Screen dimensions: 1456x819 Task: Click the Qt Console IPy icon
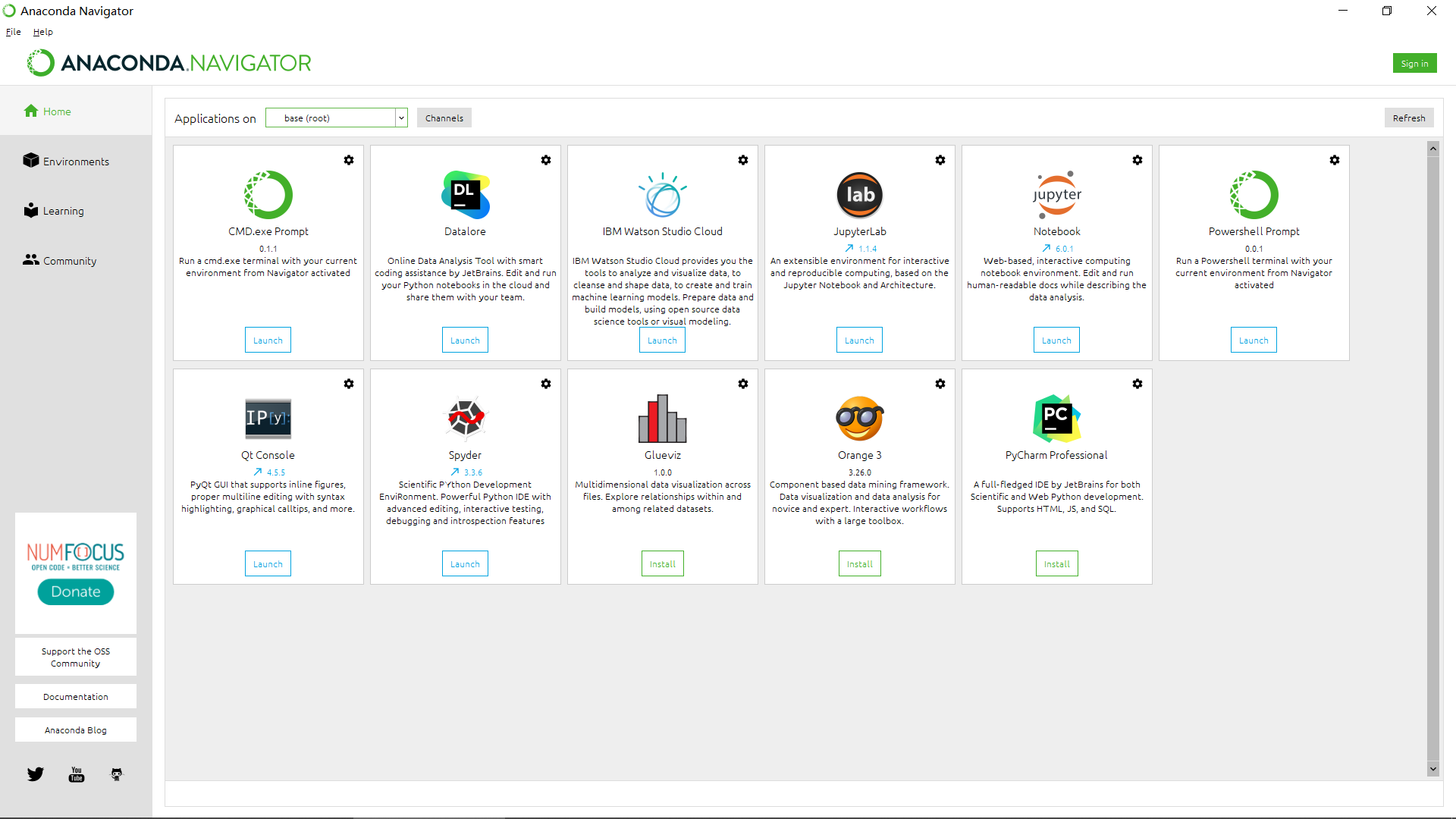click(268, 419)
